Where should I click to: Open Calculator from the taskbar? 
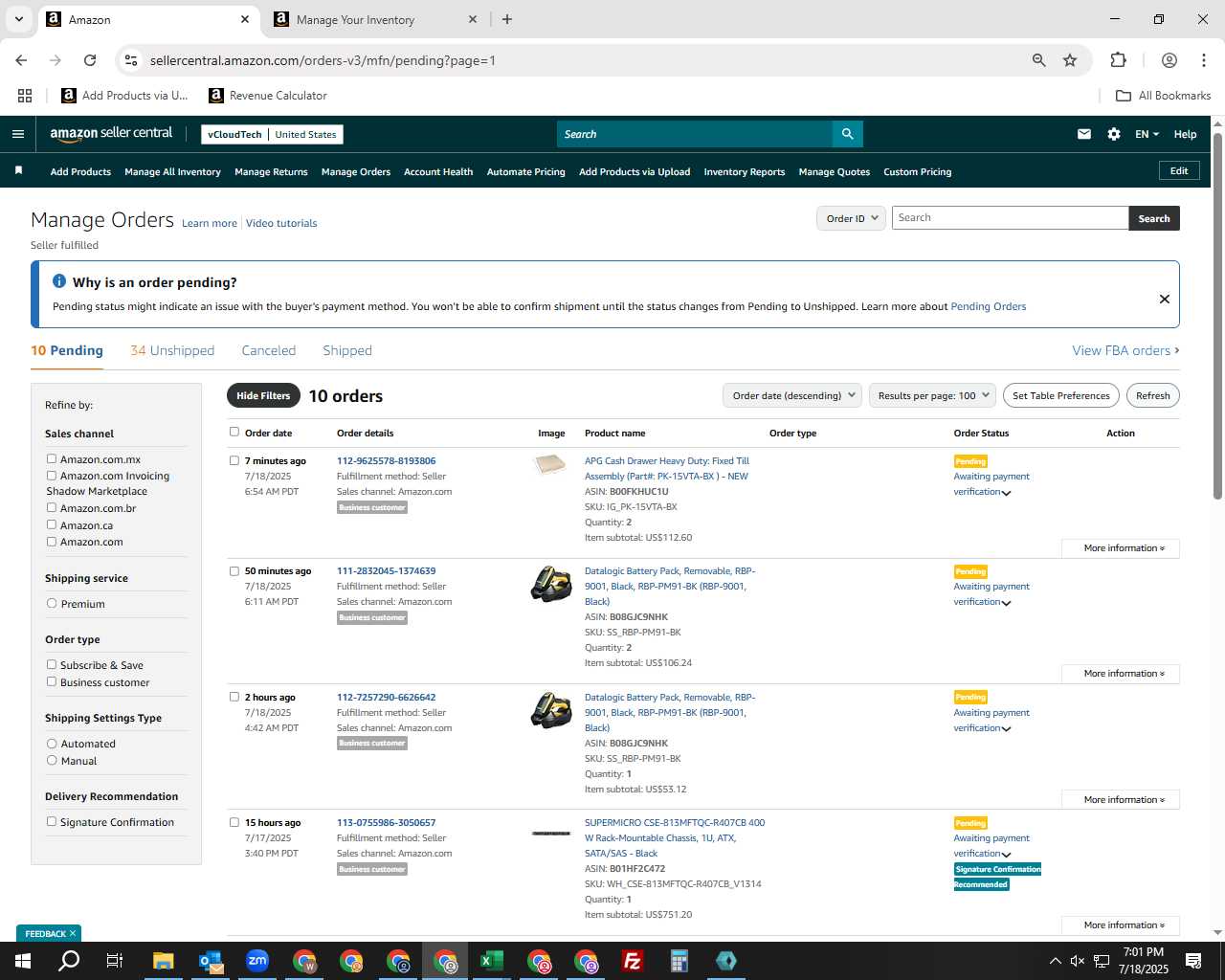pos(679,961)
